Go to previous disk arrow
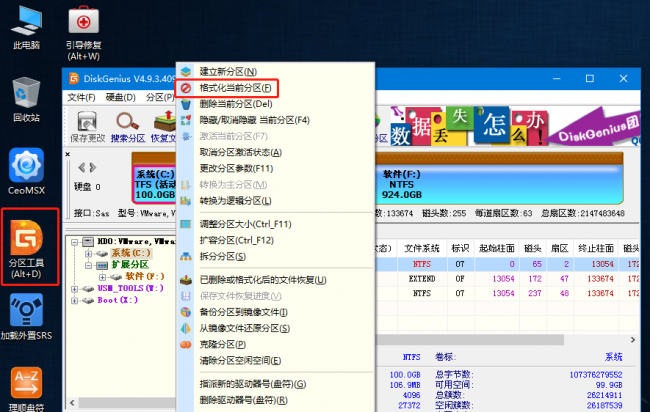The image size is (650, 412). tap(82, 167)
